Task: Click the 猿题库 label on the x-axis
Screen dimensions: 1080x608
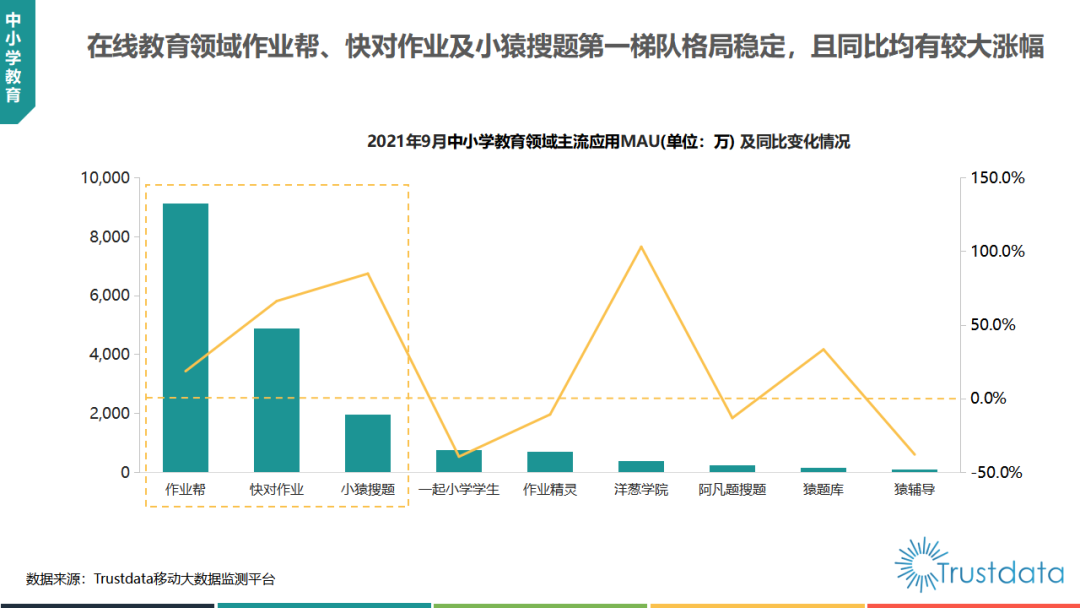Action: (823, 490)
